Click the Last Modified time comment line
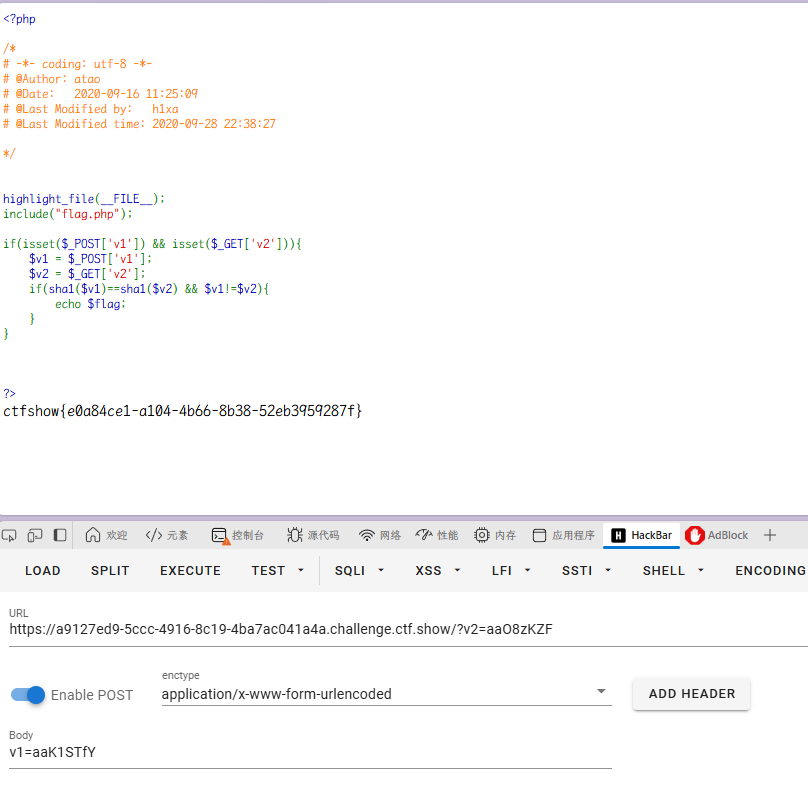Screen dimensions: 808x787 pyautogui.click(x=139, y=124)
